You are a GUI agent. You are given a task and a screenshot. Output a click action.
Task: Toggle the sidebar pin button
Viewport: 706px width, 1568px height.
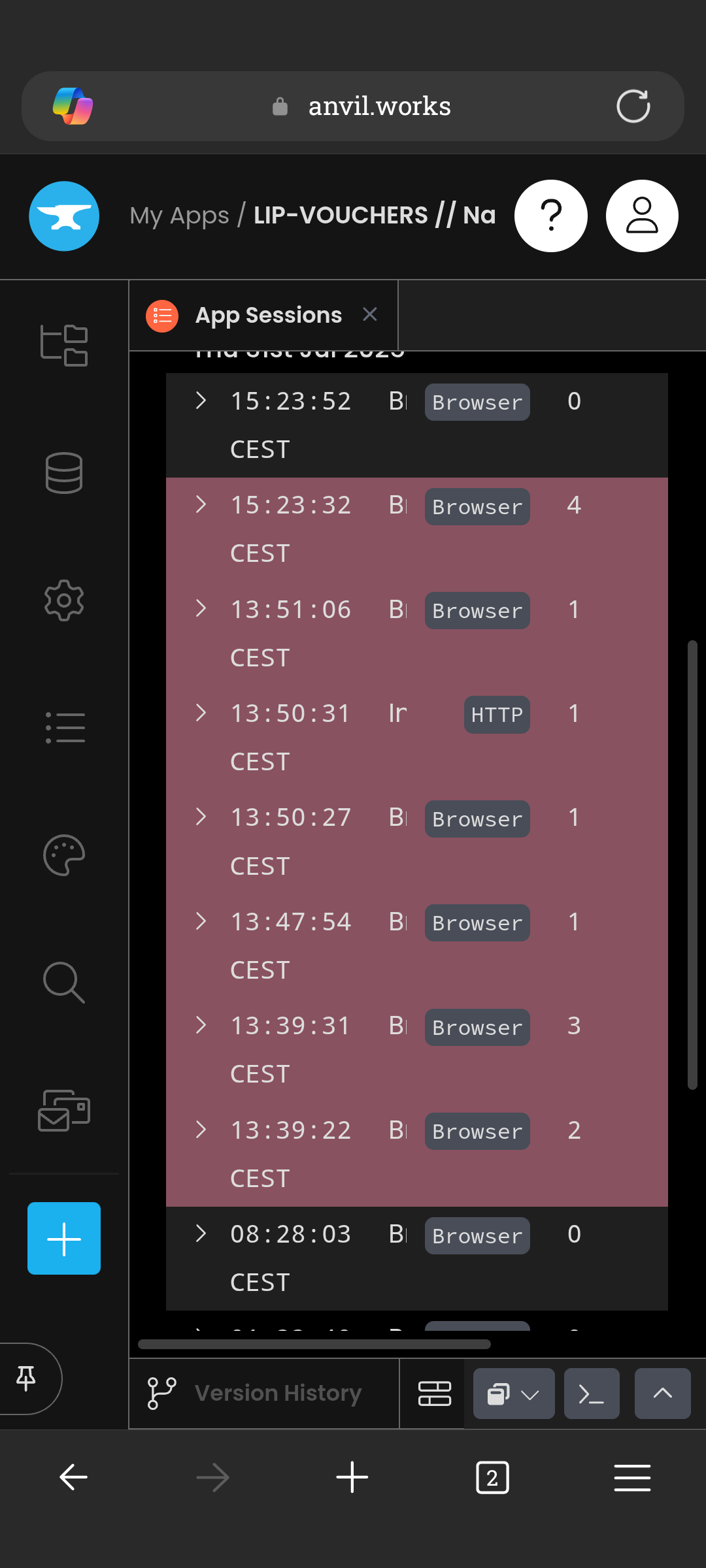[x=26, y=1378]
